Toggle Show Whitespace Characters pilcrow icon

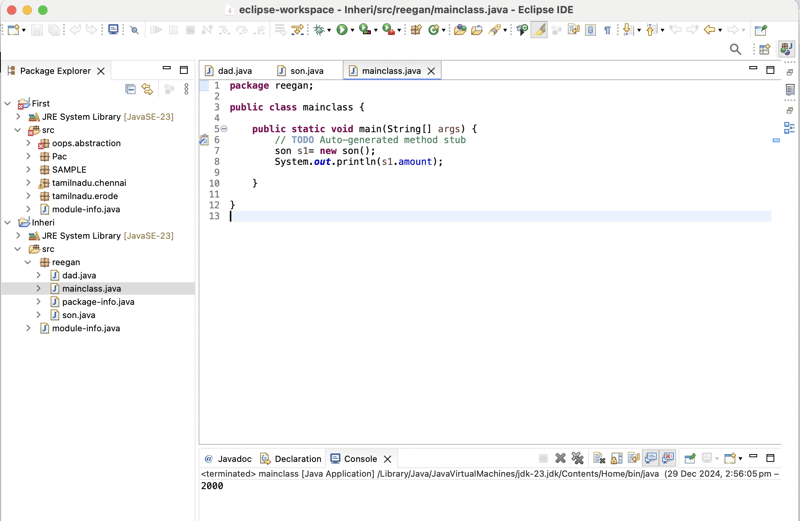click(607, 30)
